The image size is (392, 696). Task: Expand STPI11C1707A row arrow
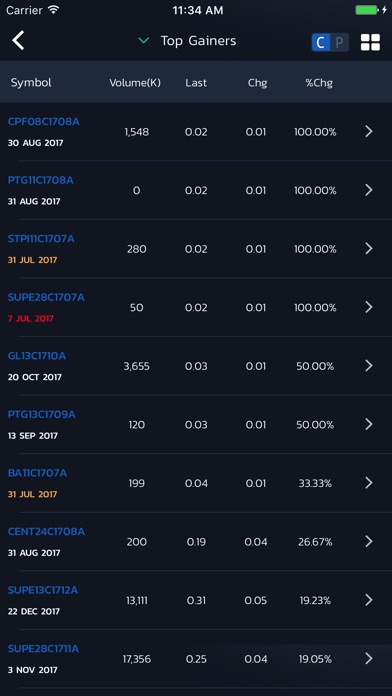click(x=368, y=249)
